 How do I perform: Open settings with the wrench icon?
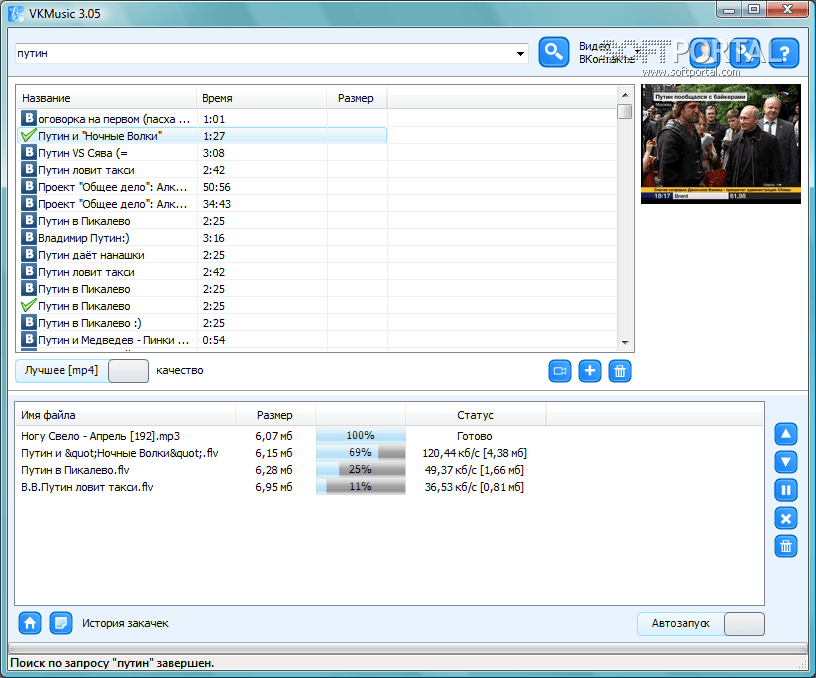point(745,53)
